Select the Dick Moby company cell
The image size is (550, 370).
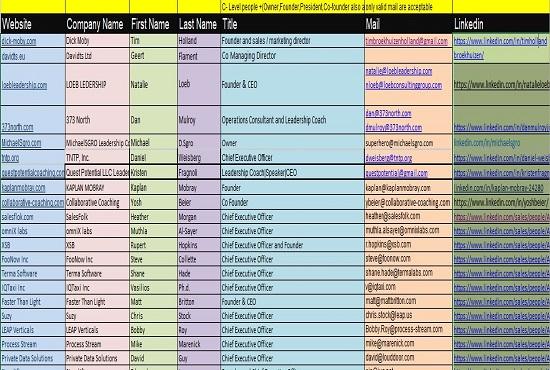coord(97,41)
